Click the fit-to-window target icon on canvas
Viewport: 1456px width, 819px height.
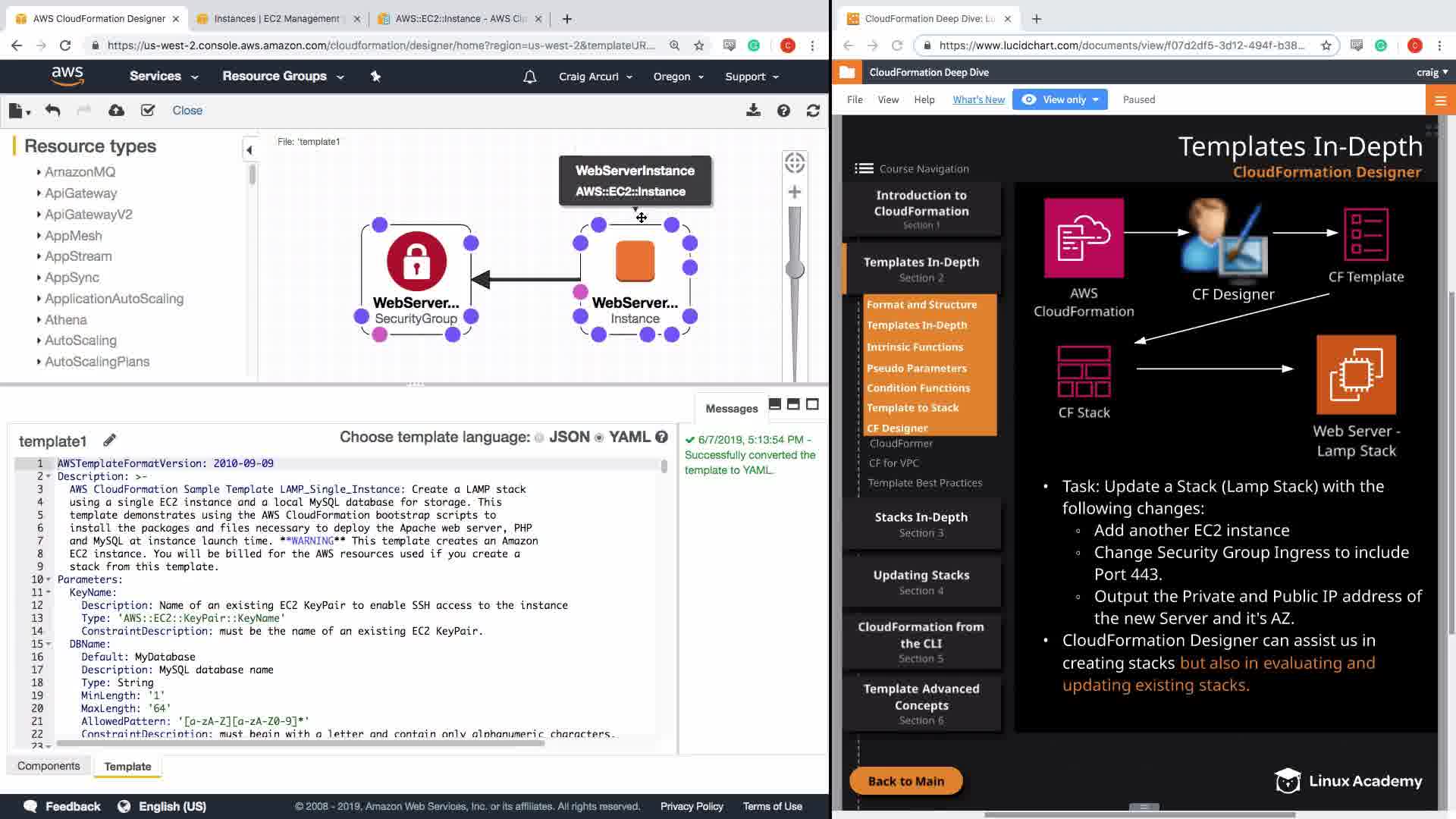(x=794, y=162)
